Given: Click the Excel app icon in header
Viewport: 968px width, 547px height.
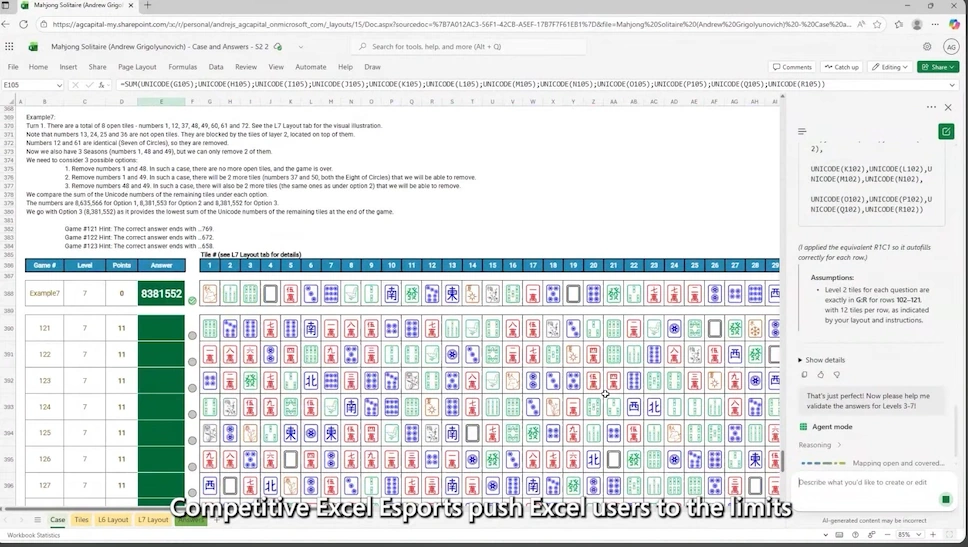Looking at the screenshot, I should pos(33,46).
